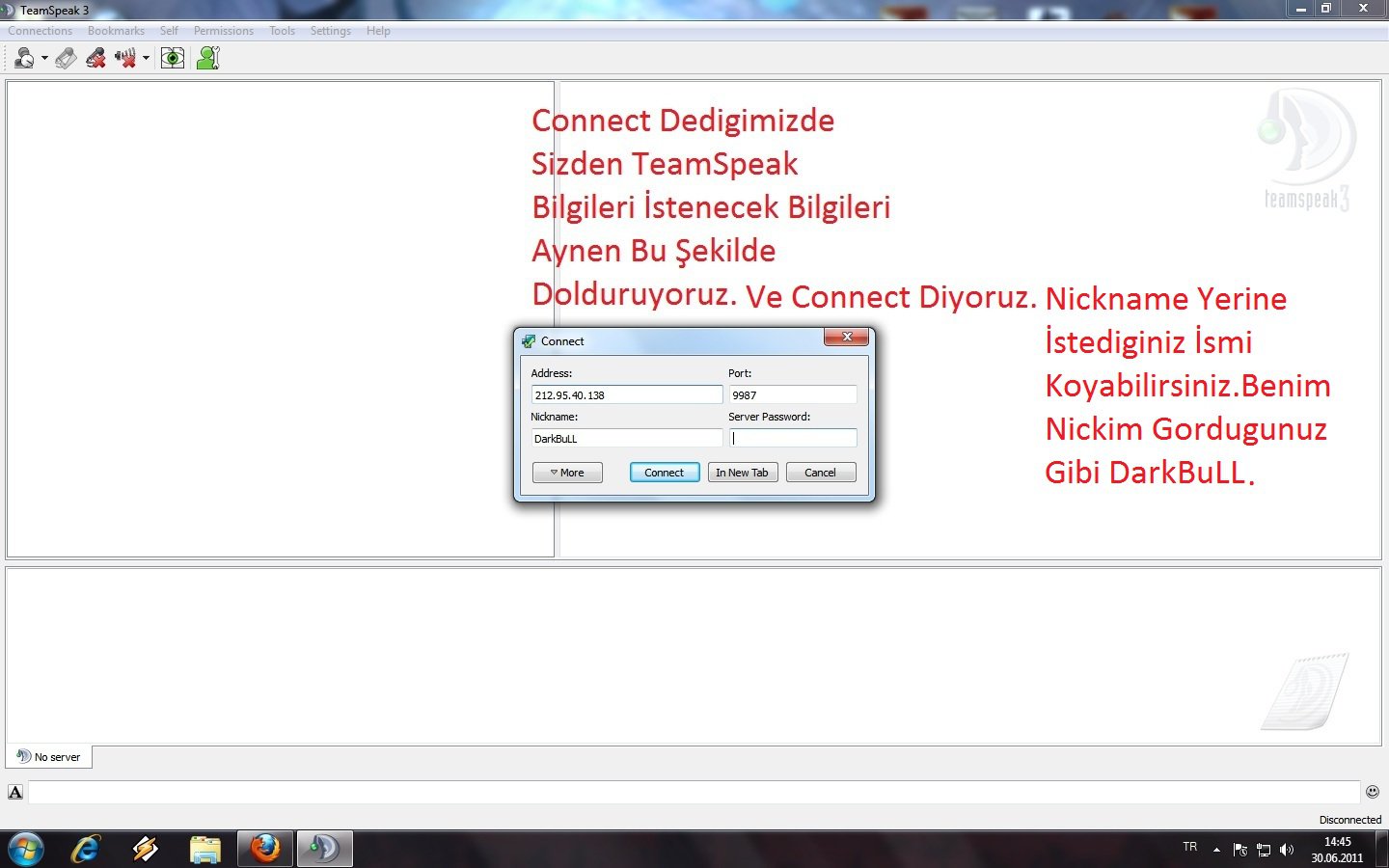Open the Tools menu
1389x868 pixels.
click(x=283, y=31)
